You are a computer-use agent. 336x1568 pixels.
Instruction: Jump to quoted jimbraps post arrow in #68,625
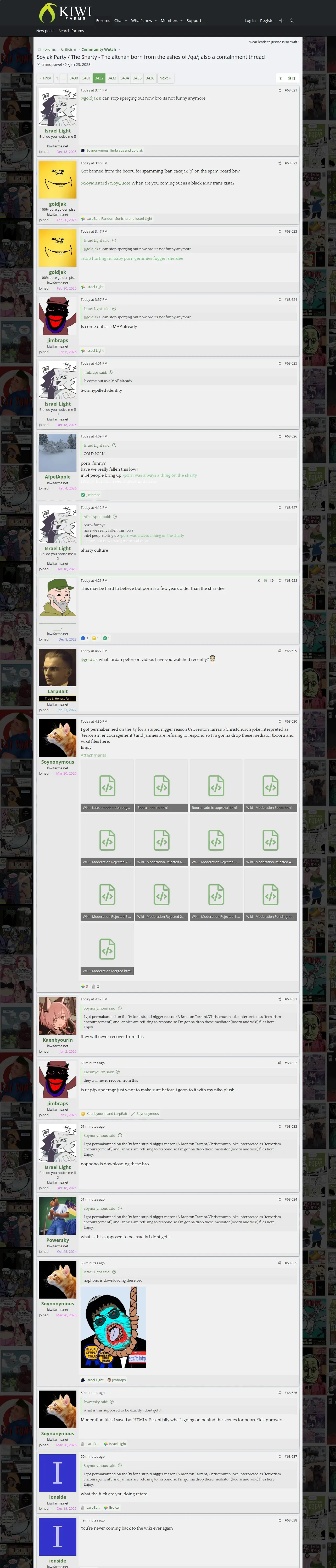(110, 372)
